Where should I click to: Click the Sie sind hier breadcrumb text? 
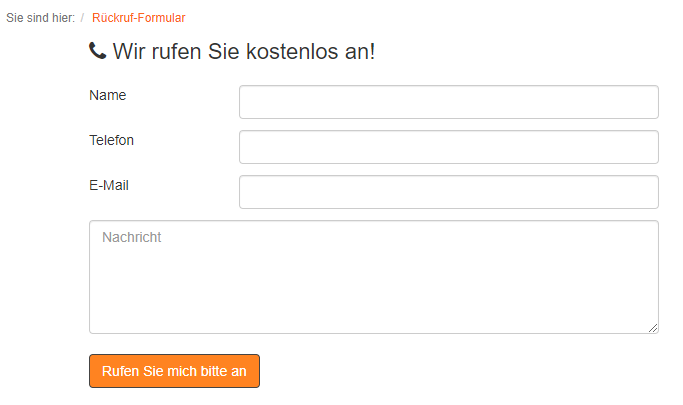41,18
